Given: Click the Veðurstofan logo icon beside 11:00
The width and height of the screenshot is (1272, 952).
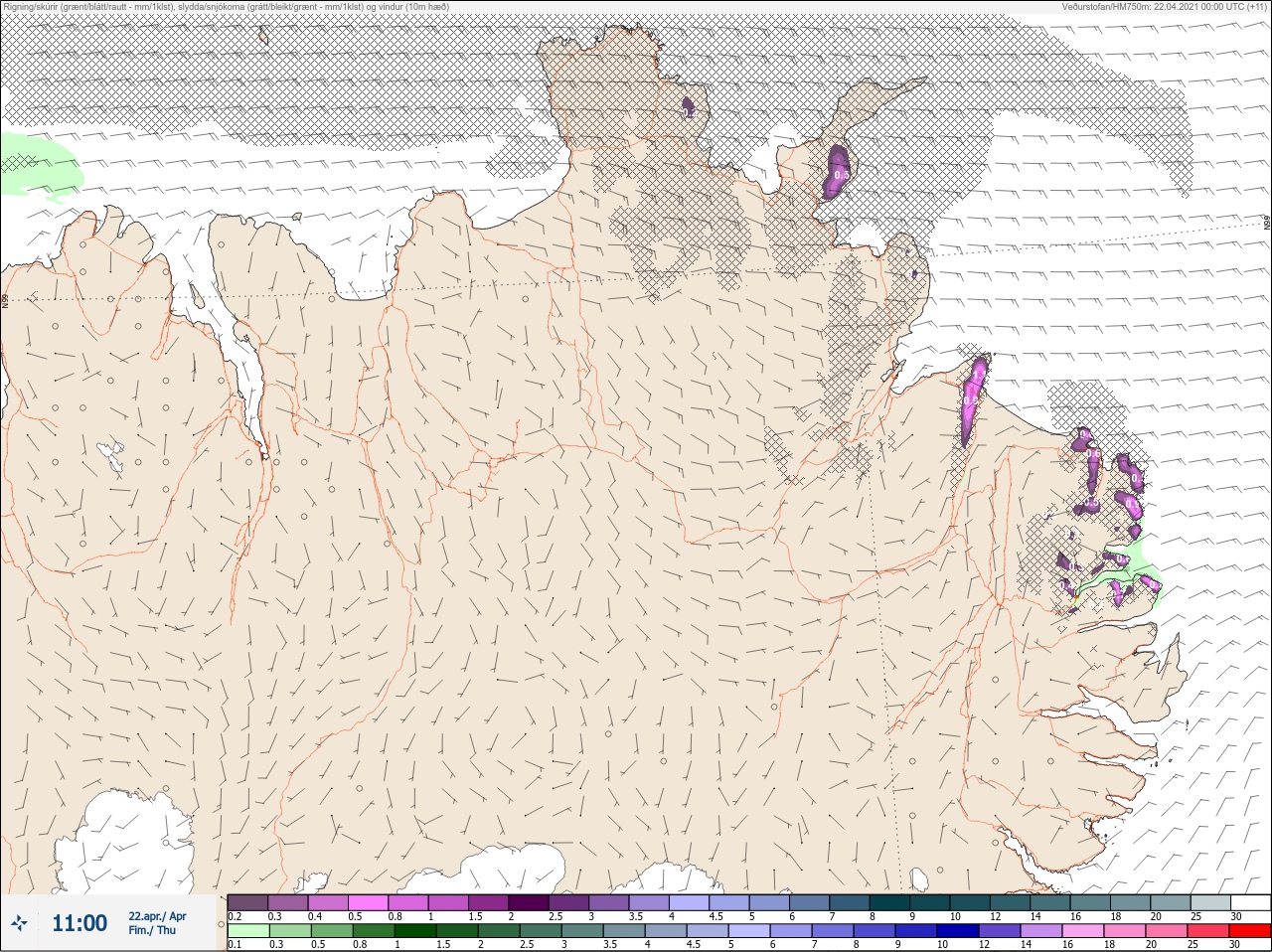Looking at the screenshot, I should [x=20, y=924].
